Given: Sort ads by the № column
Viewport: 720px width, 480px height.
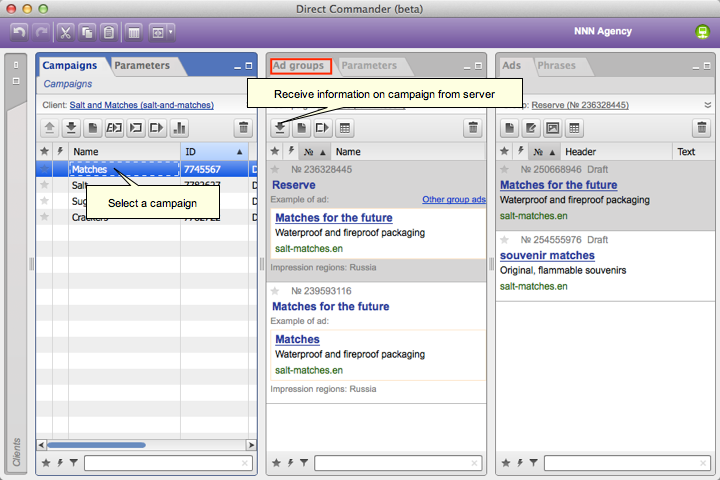Looking at the screenshot, I should pyautogui.click(x=544, y=152).
